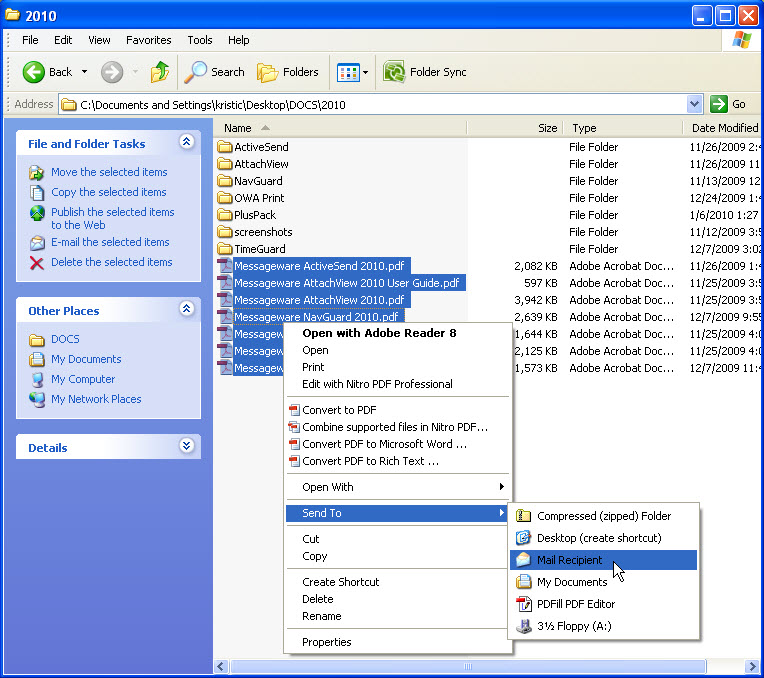Select the NavGuard folder icon
Image resolution: width=764 pixels, height=678 pixels.
pyautogui.click(x=225, y=181)
